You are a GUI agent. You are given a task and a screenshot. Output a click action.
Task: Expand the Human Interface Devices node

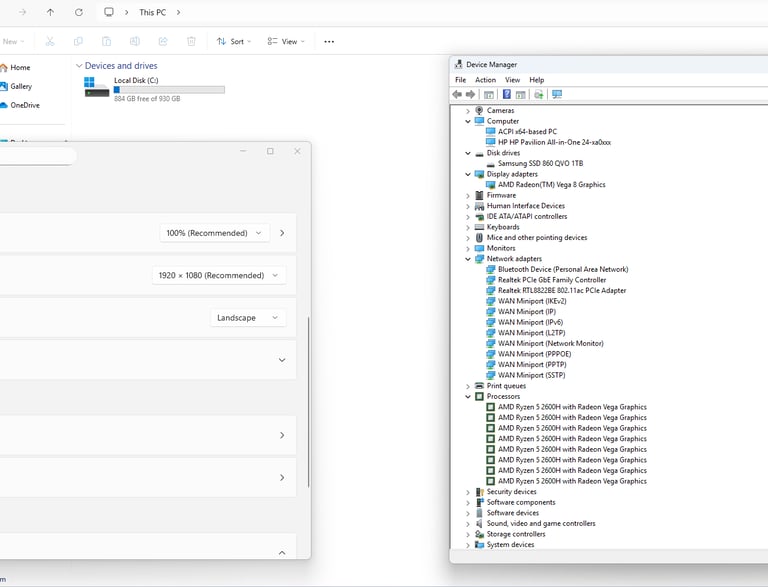[468, 207]
